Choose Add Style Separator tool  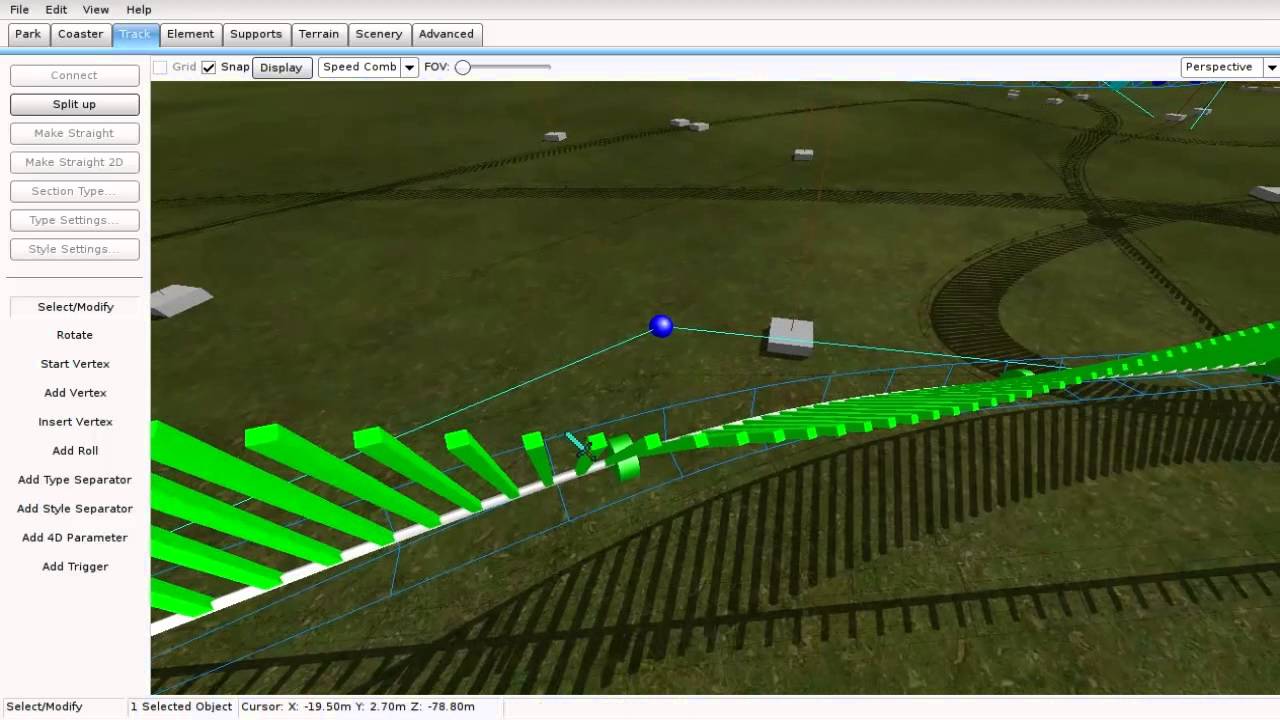[75, 509]
